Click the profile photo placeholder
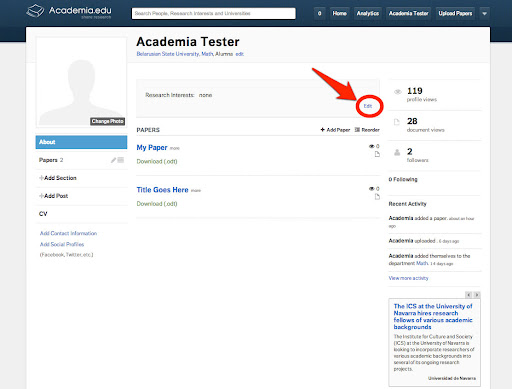 click(81, 82)
